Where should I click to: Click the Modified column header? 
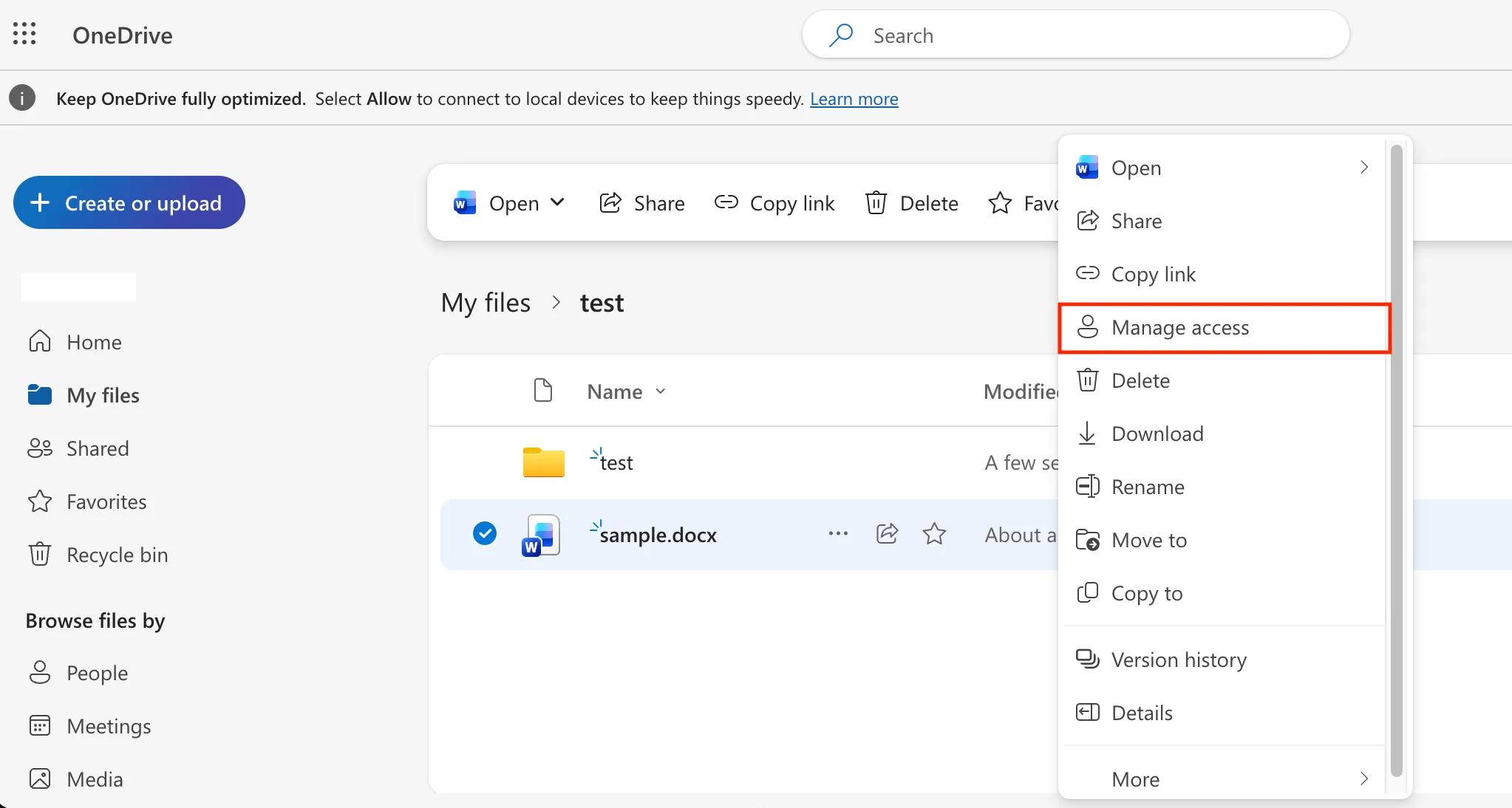click(1021, 391)
